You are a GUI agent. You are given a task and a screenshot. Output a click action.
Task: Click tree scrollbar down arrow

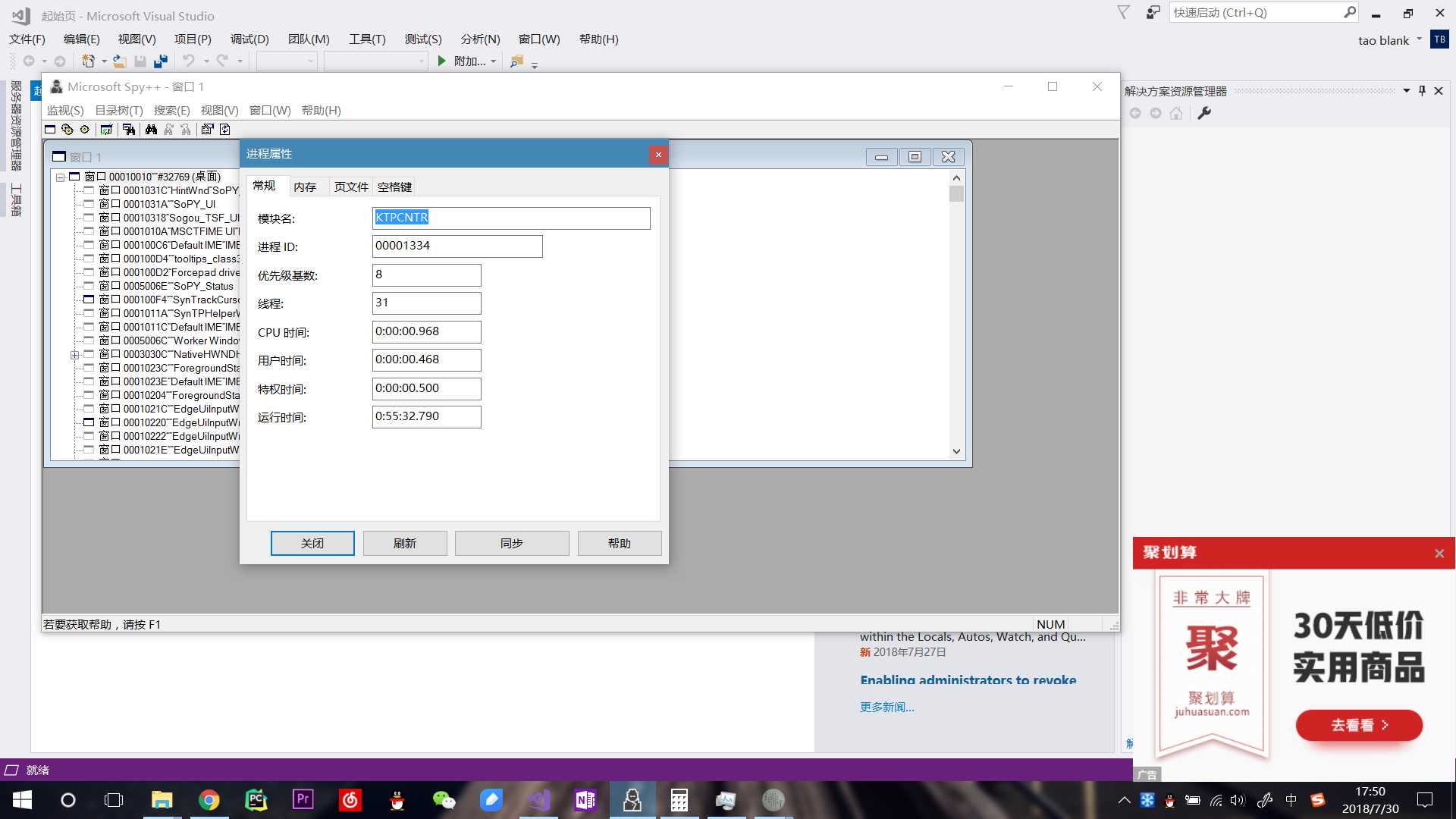coord(956,451)
